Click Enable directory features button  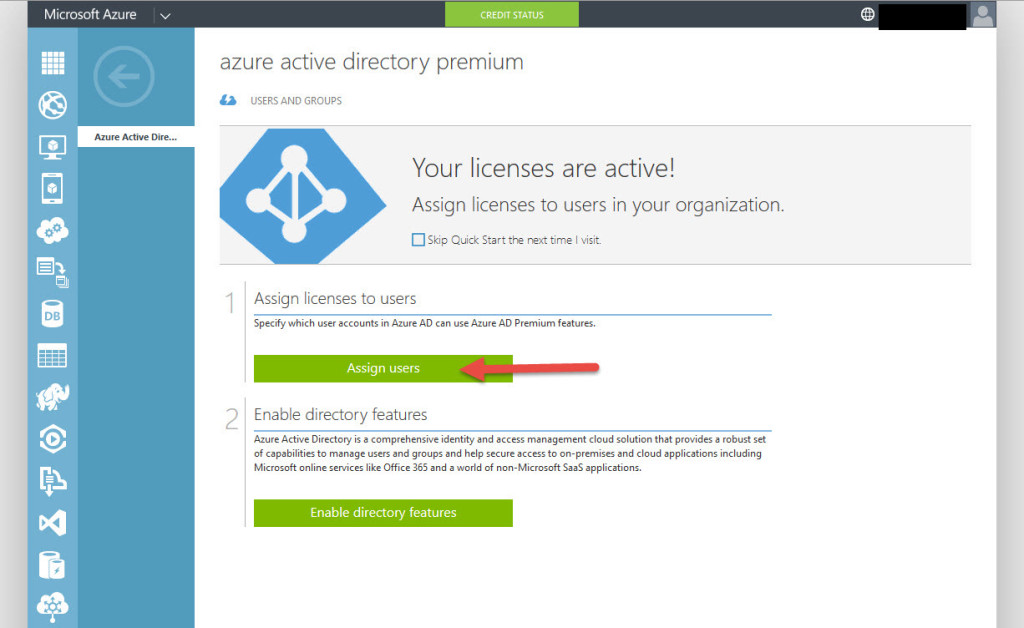(383, 513)
